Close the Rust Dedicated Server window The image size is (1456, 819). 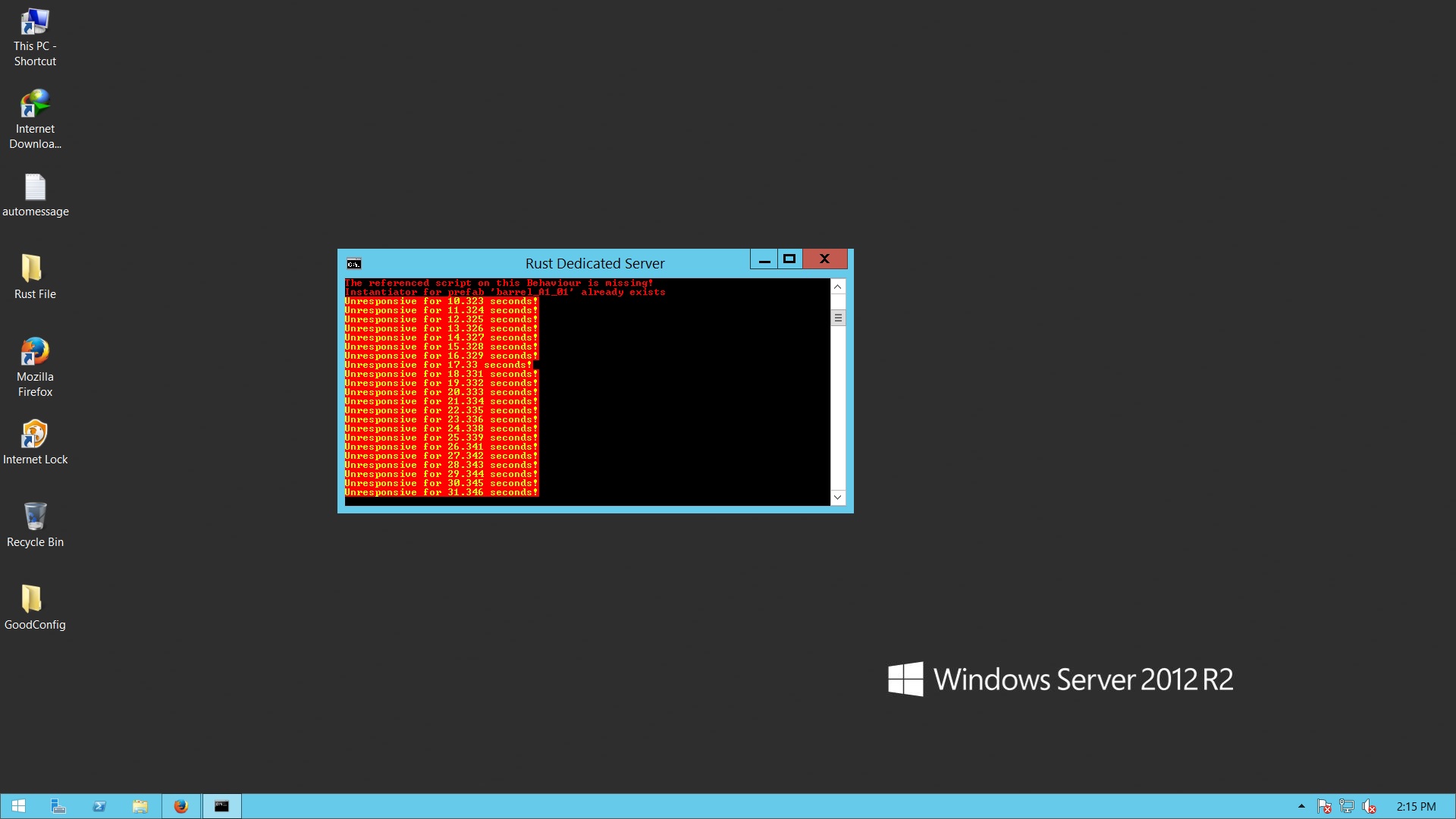[824, 259]
